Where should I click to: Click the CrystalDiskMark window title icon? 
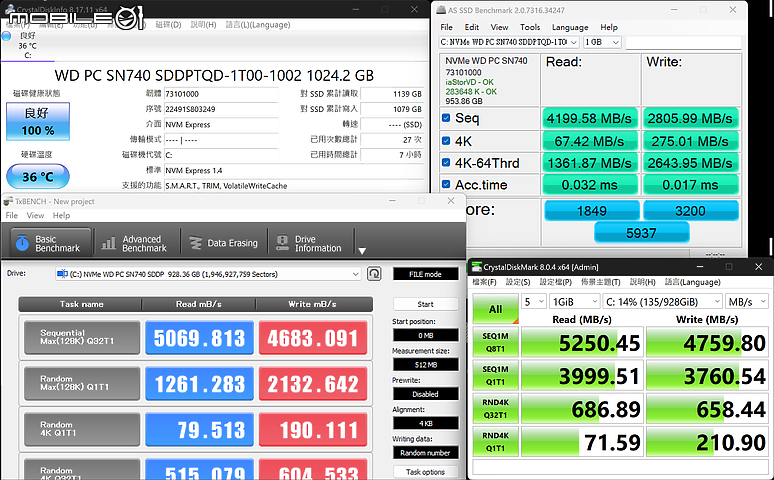pos(477,267)
